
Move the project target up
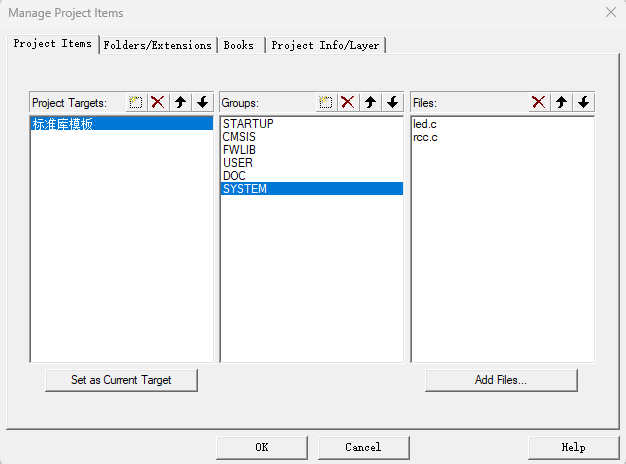point(180,103)
